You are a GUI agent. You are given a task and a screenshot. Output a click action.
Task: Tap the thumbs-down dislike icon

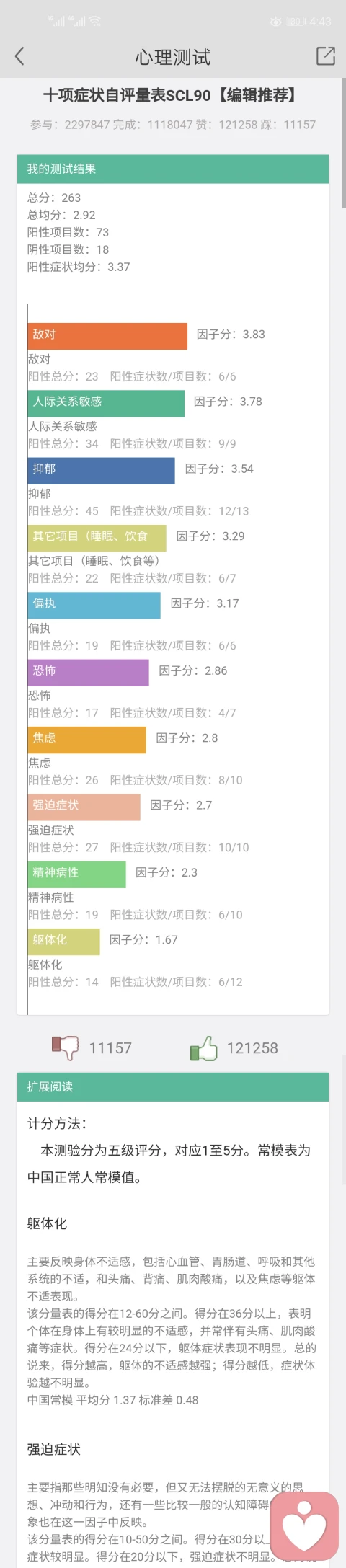coord(65,1047)
